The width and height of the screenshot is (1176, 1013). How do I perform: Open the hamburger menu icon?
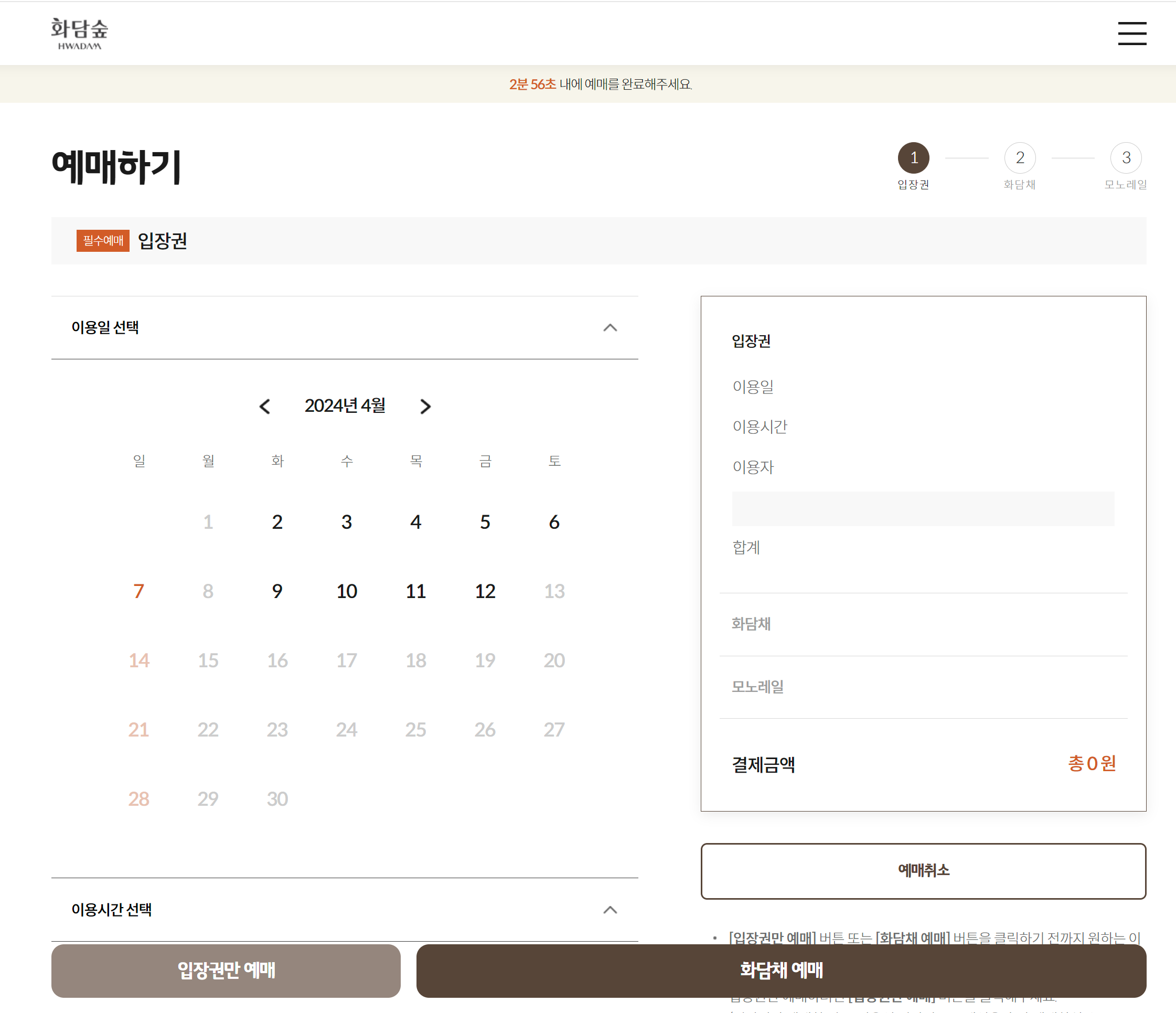(1132, 34)
